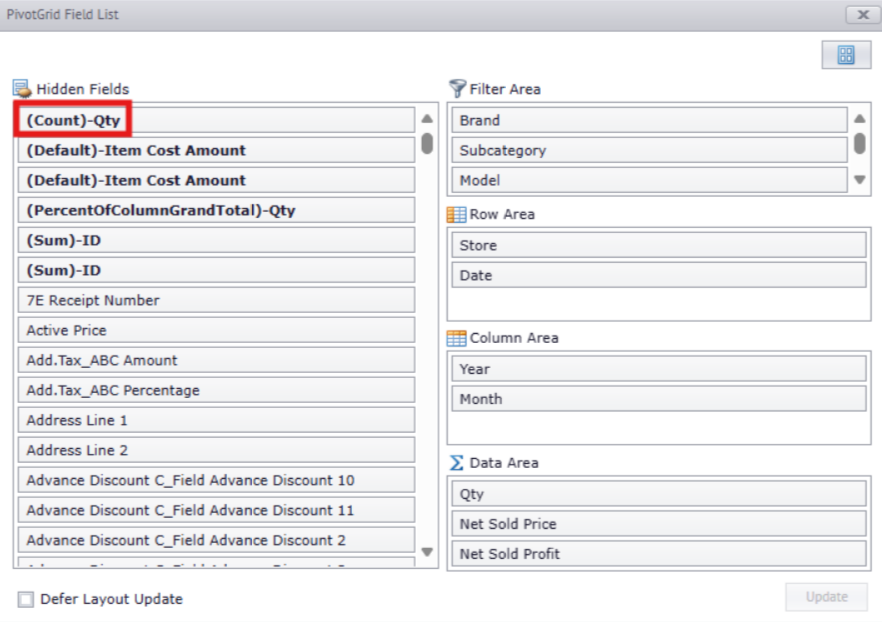Select Net Sold Price in Data Area

click(658, 524)
